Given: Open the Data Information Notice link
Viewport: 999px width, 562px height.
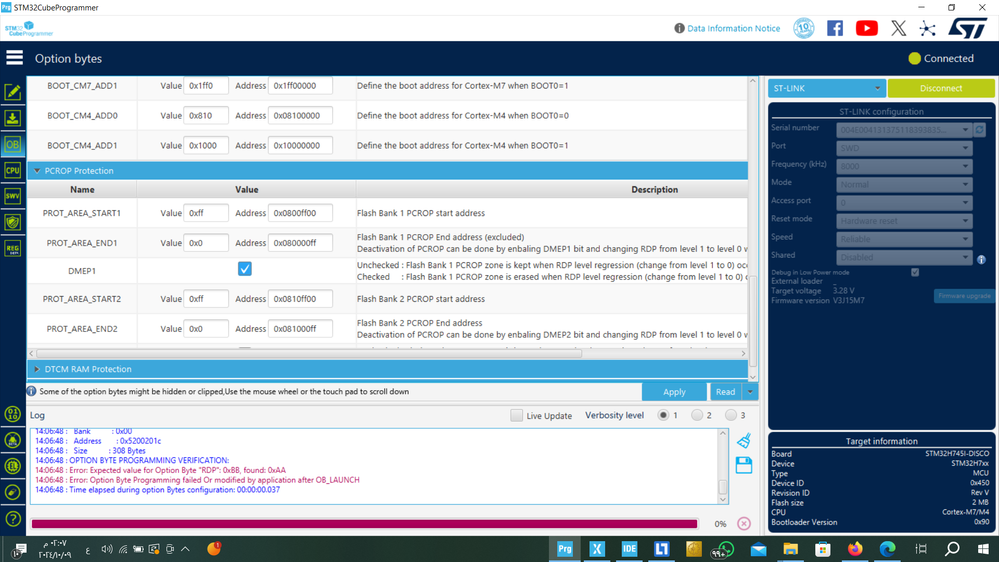Looking at the screenshot, I should point(733,28).
